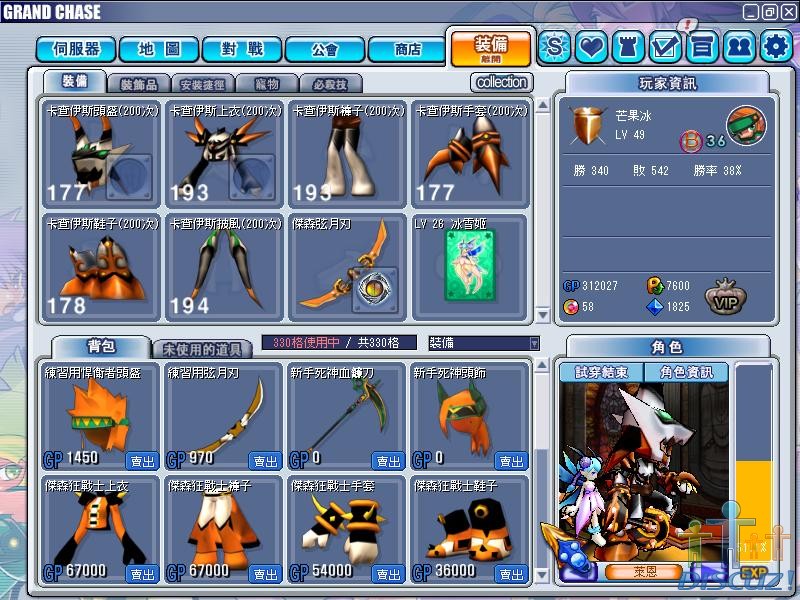Viewport: 800px width, 600px height.
Task: Select equipped 卡查伊斯披風 cloak slot
Action: coord(224,267)
